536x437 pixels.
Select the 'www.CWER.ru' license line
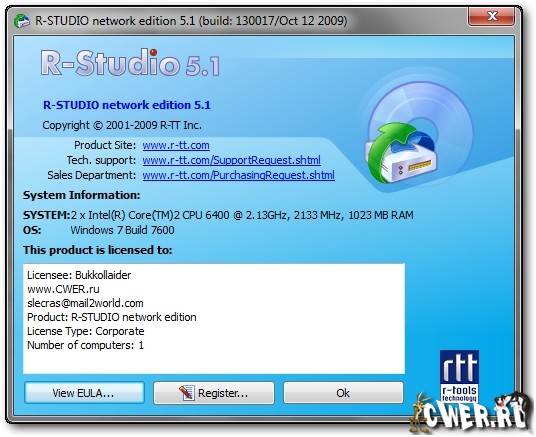tap(63, 289)
